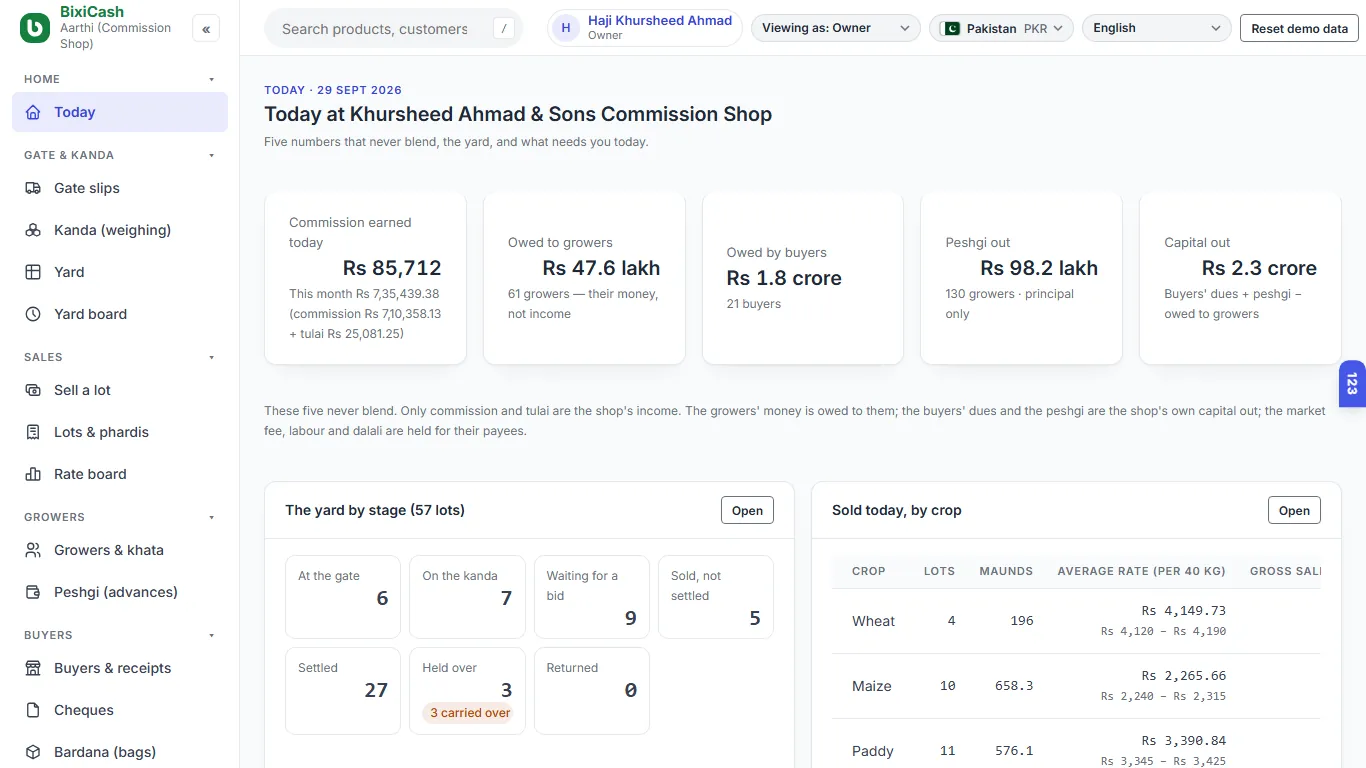
Task: Click the Buyers & receipts store icon
Action: coord(34,668)
